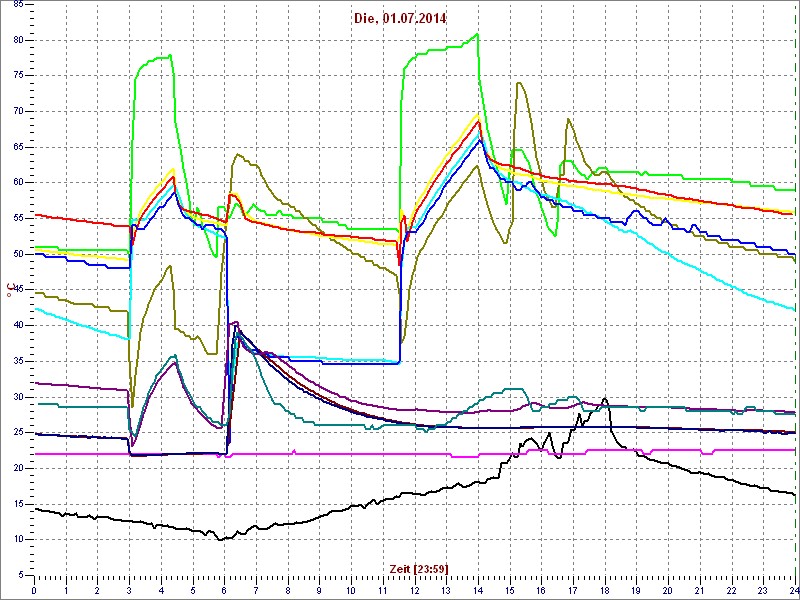Select the 45 value on the temperature axis
This screenshot has height=600, width=800.
click(x=17, y=290)
